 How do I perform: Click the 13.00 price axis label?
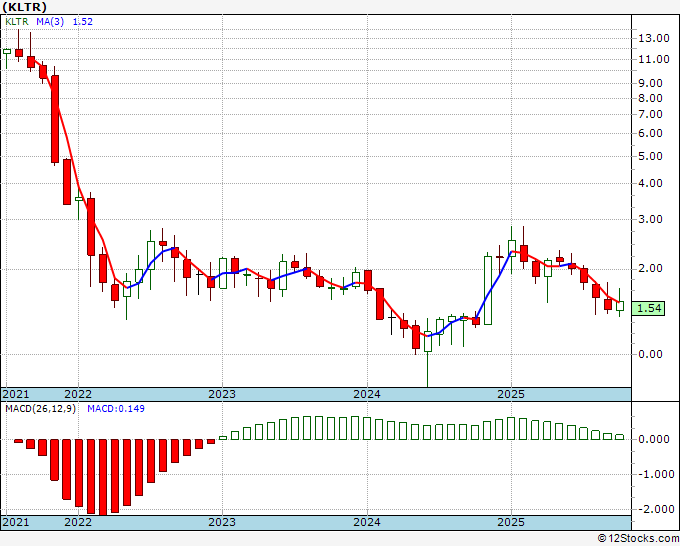pyautogui.click(x=654, y=38)
